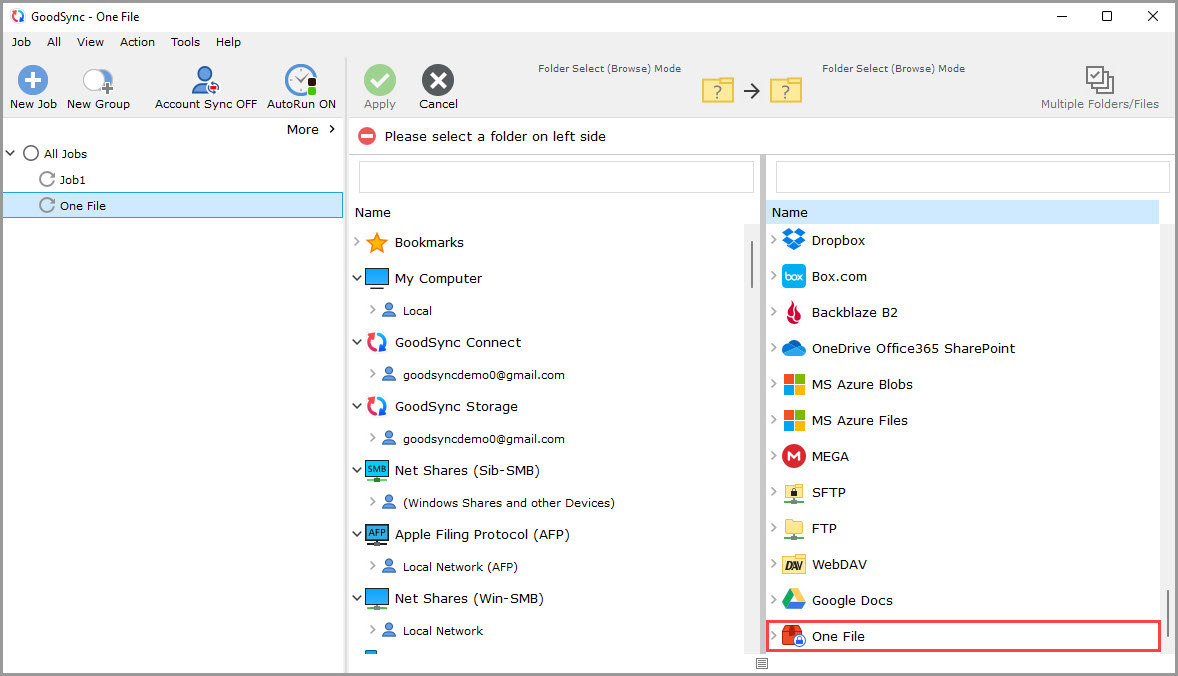The image size is (1178, 676).
Task: Click the small log icon at bottom
Action: [762, 663]
